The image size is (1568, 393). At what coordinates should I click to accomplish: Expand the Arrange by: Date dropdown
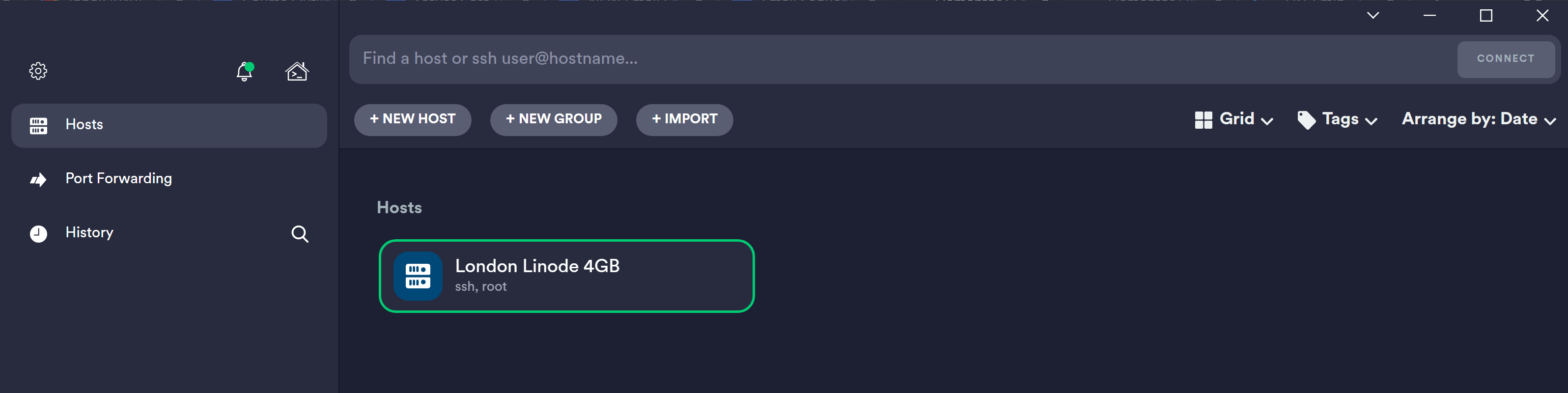pyautogui.click(x=1479, y=119)
